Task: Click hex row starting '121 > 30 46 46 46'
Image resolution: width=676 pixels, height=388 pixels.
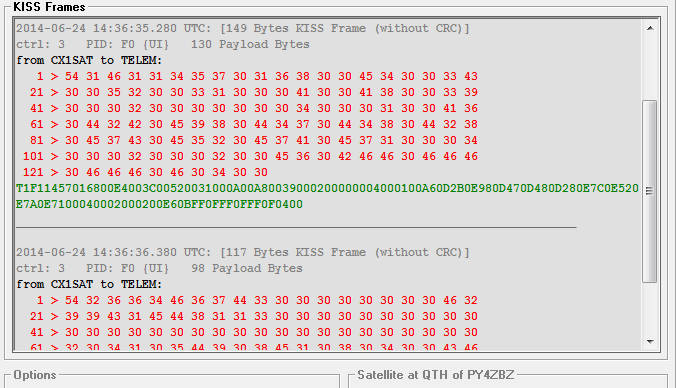Action: (145, 172)
